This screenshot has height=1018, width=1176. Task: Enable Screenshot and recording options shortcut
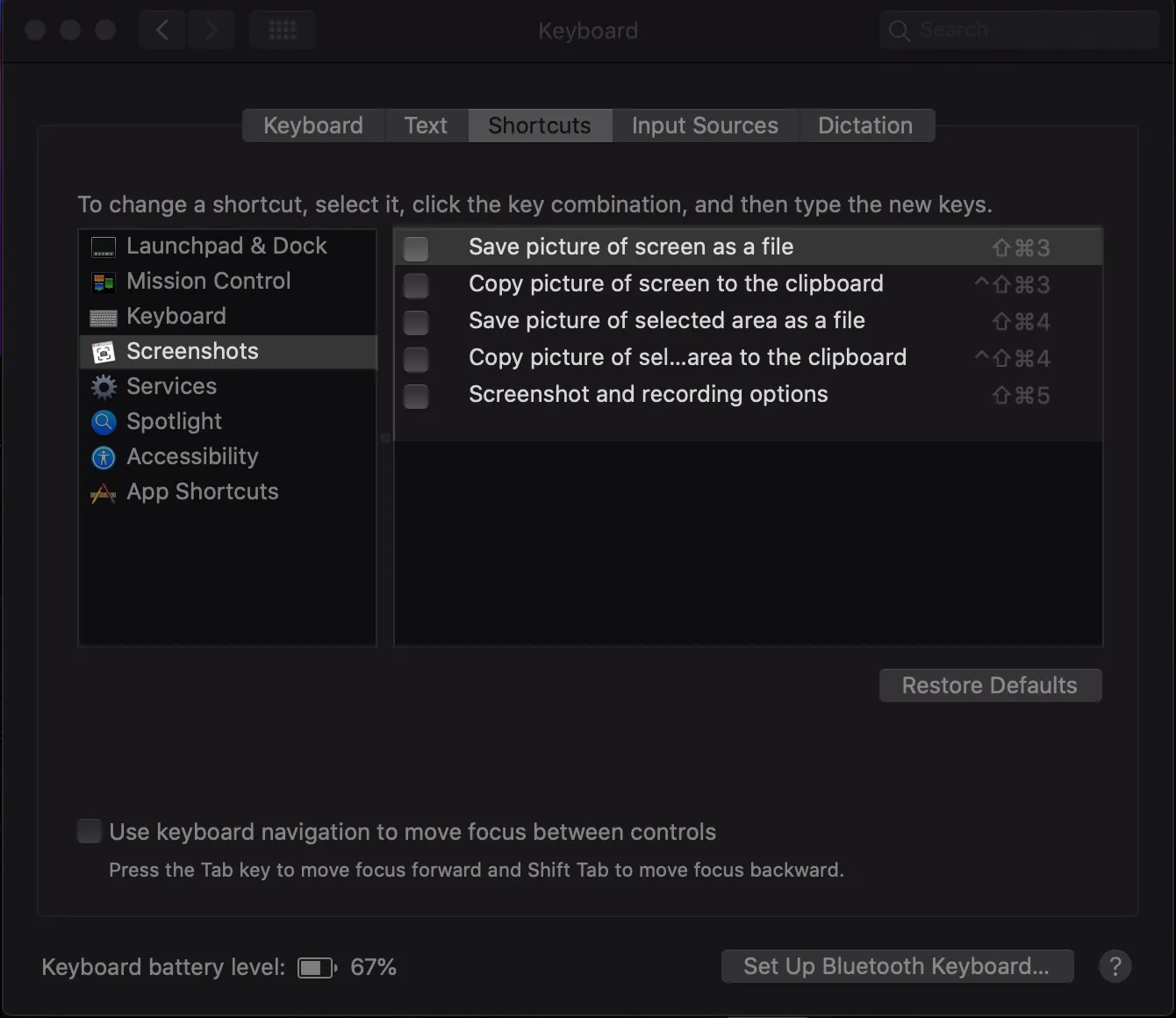coord(416,396)
